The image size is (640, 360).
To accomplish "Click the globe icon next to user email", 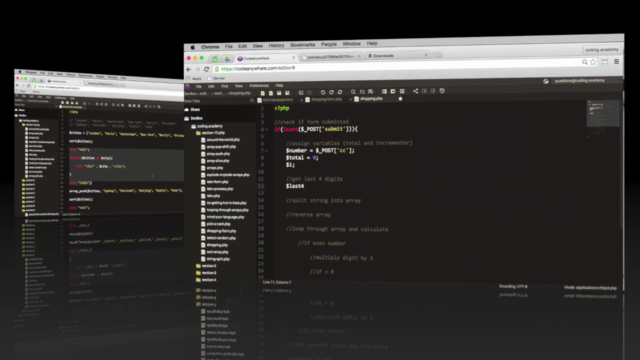I will click(x=546, y=81).
